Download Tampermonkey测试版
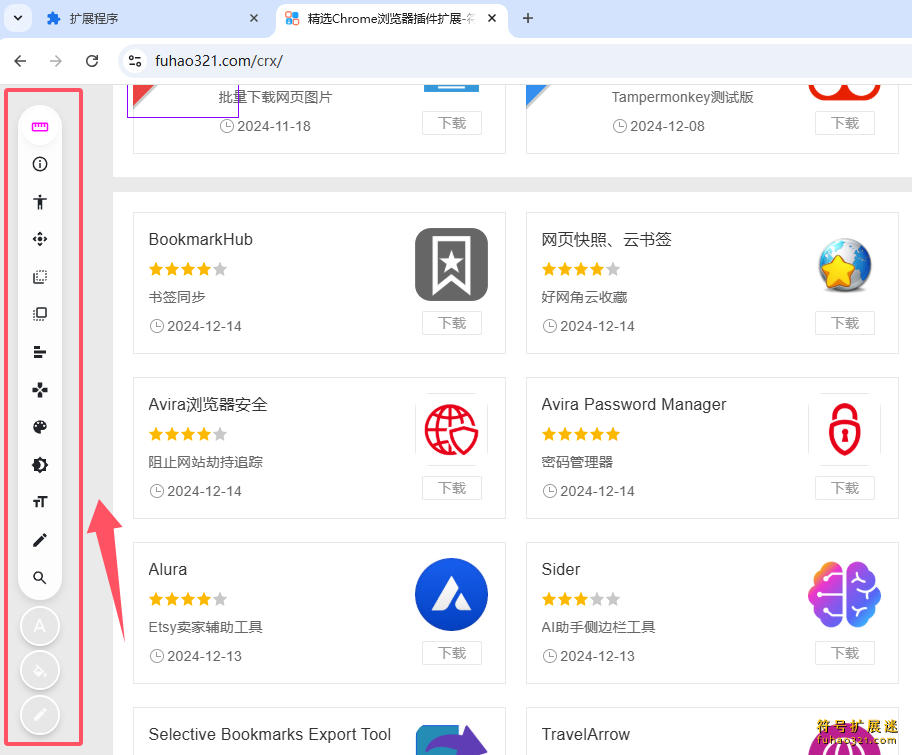912x755 pixels. [845, 123]
